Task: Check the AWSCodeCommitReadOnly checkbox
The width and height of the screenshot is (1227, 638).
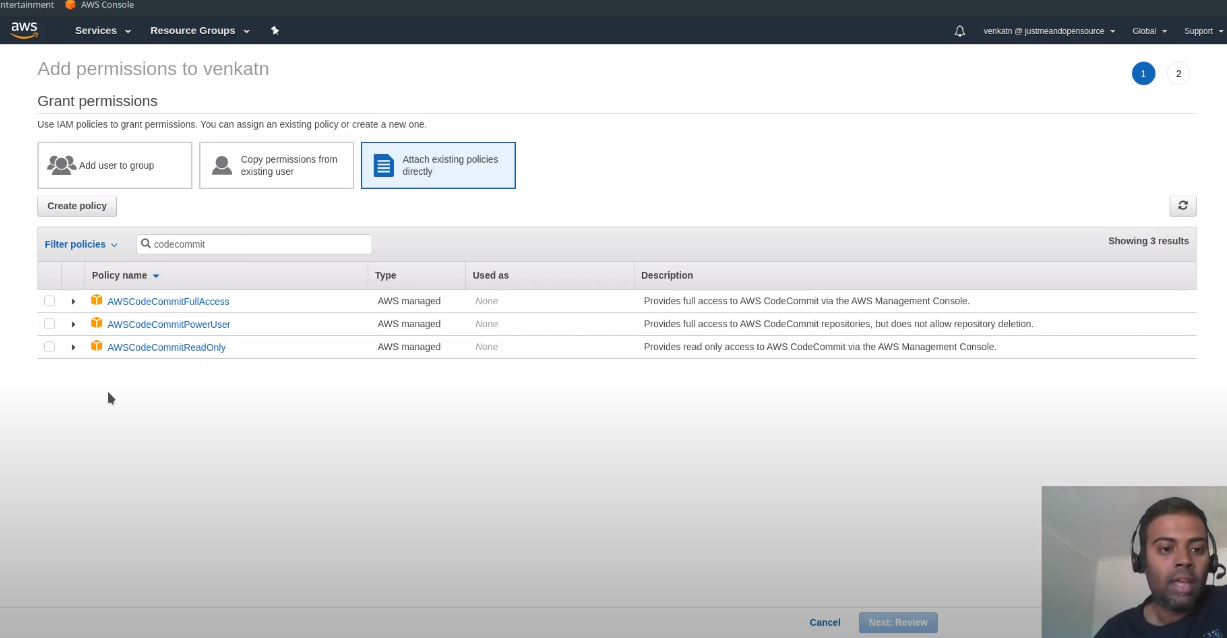Action: pos(50,347)
